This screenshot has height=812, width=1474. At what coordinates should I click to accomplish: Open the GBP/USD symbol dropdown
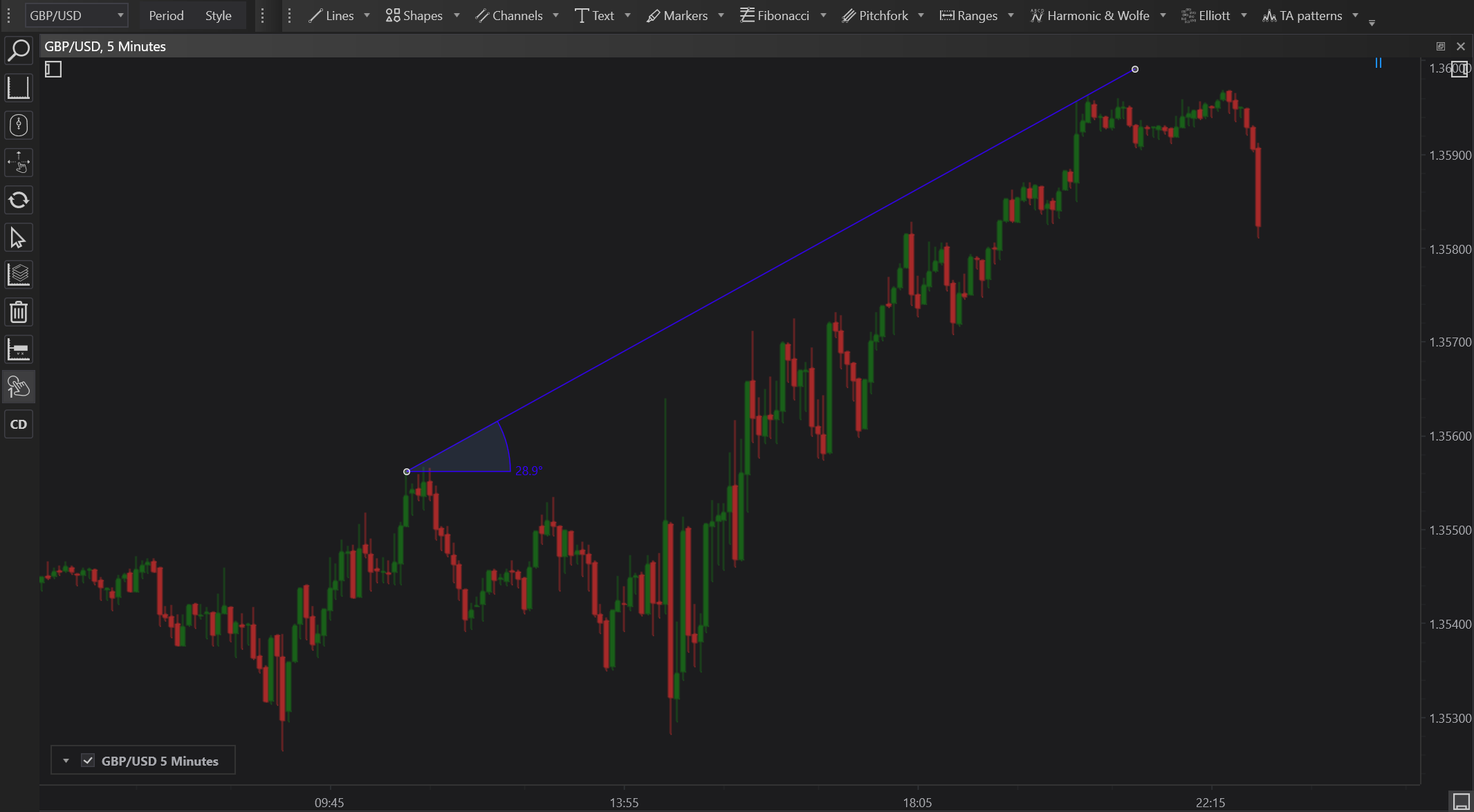(x=76, y=15)
